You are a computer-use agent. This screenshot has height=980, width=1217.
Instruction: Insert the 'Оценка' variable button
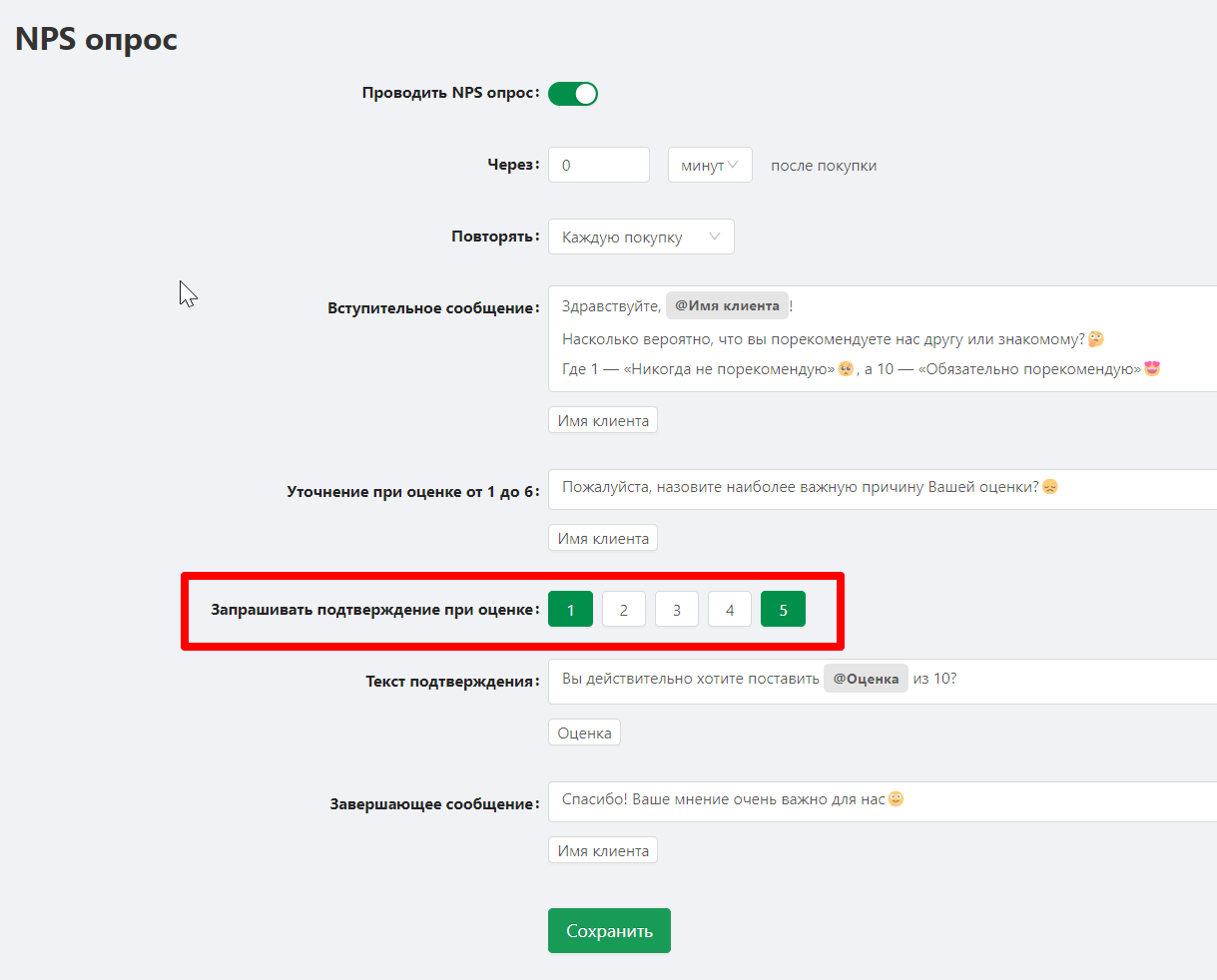coord(584,733)
